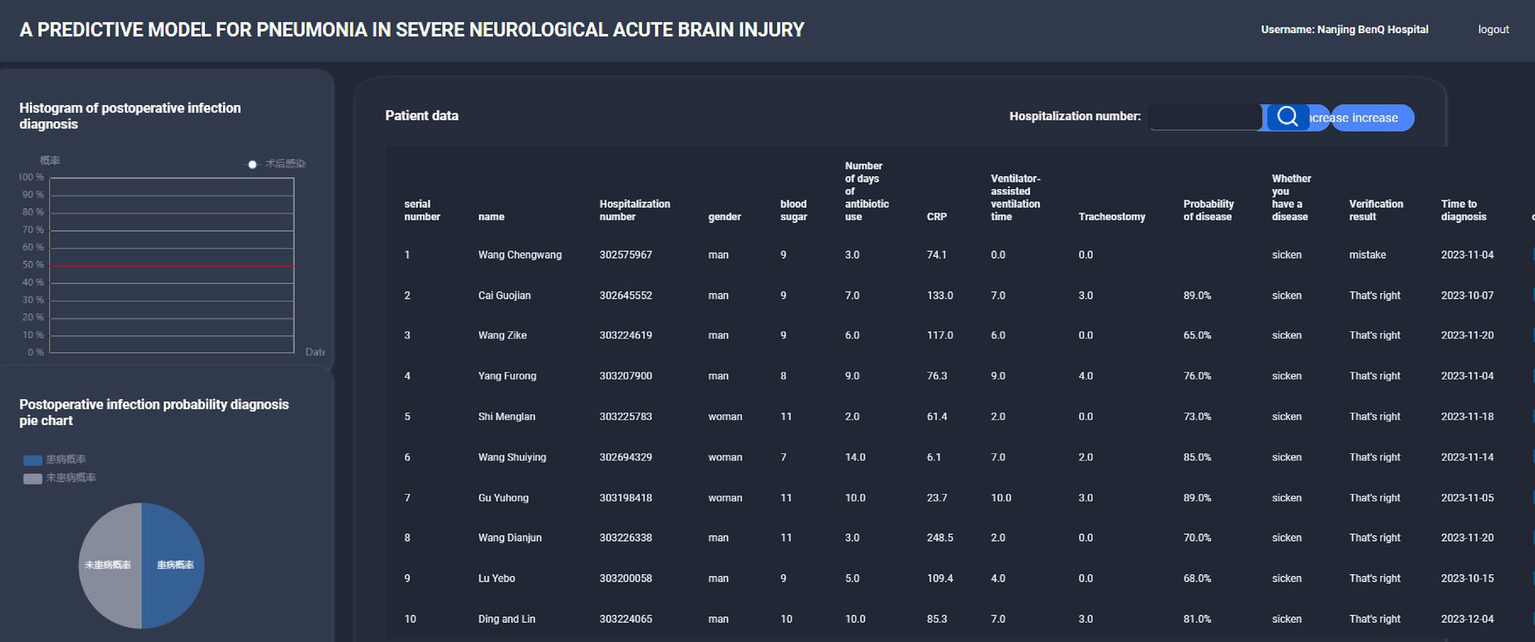Select the blue slice of the pie chart
The width and height of the screenshot is (1535, 642).
coord(175,565)
